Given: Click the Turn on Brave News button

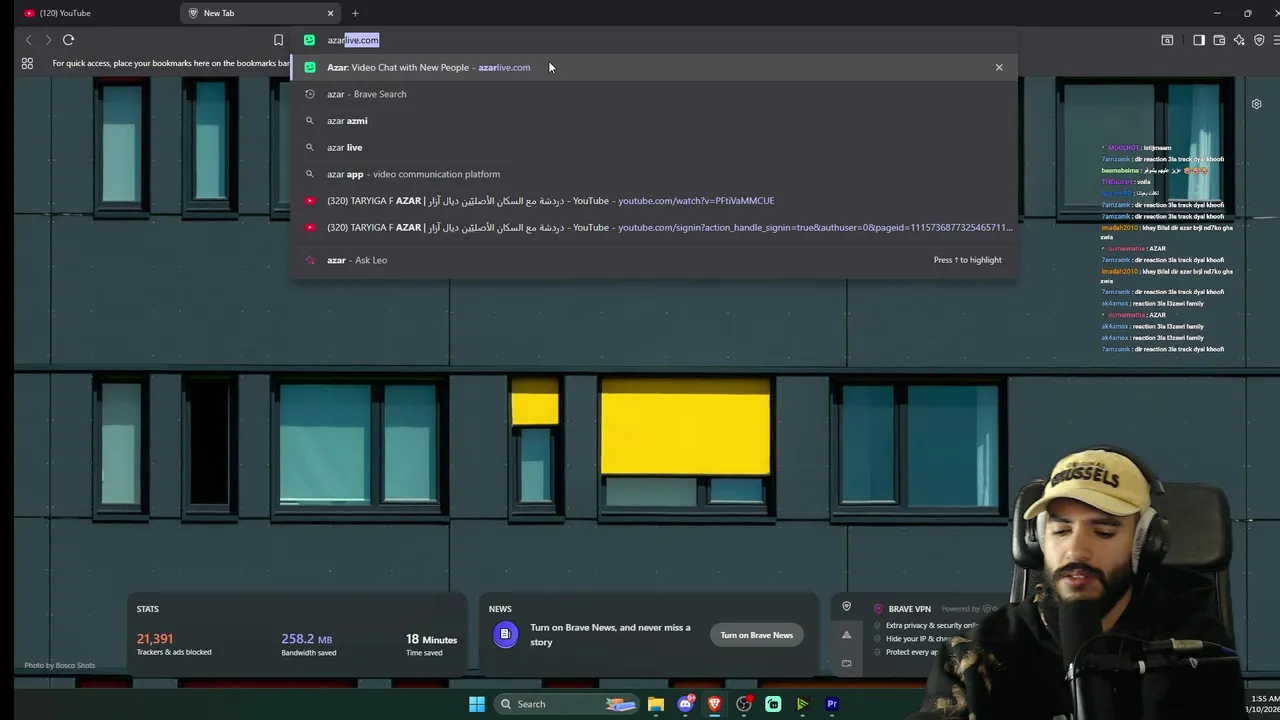Looking at the screenshot, I should (x=756, y=635).
